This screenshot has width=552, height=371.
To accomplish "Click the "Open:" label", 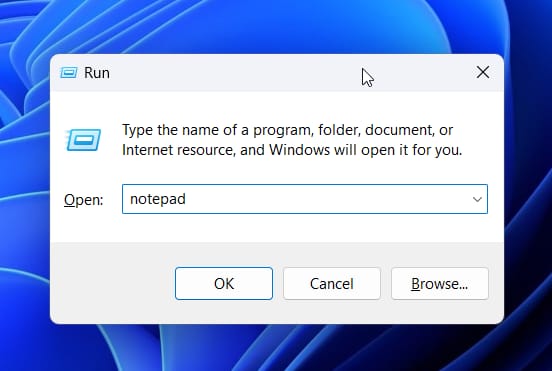I will (x=84, y=200).
